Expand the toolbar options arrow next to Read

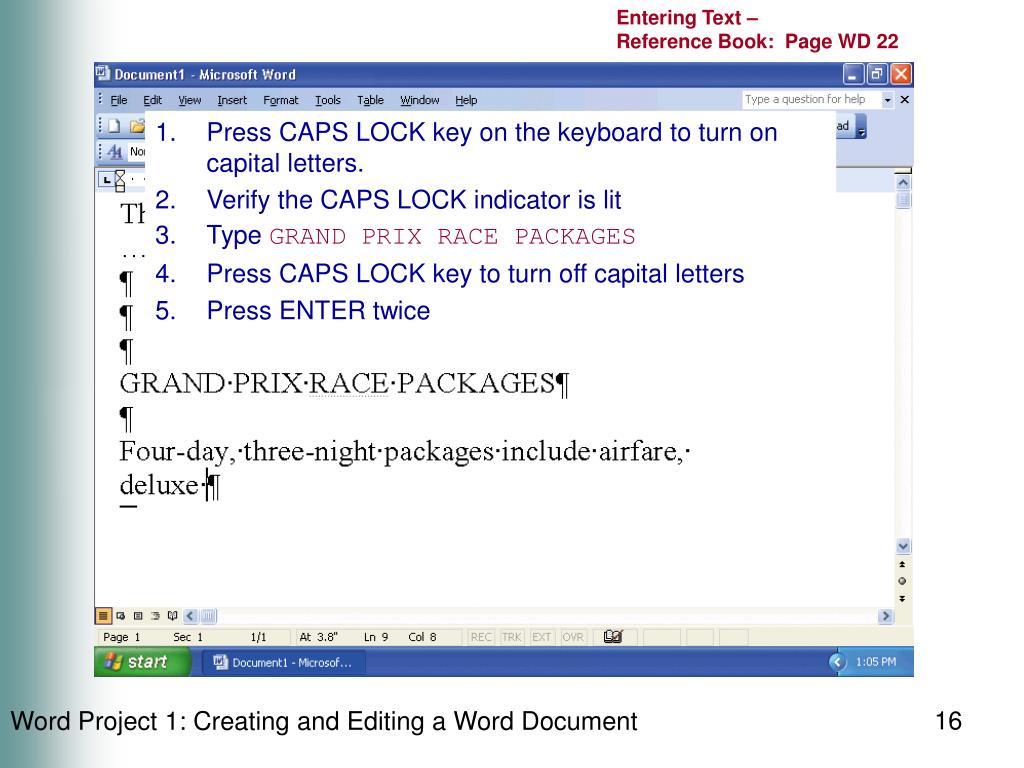coord(861,127)
